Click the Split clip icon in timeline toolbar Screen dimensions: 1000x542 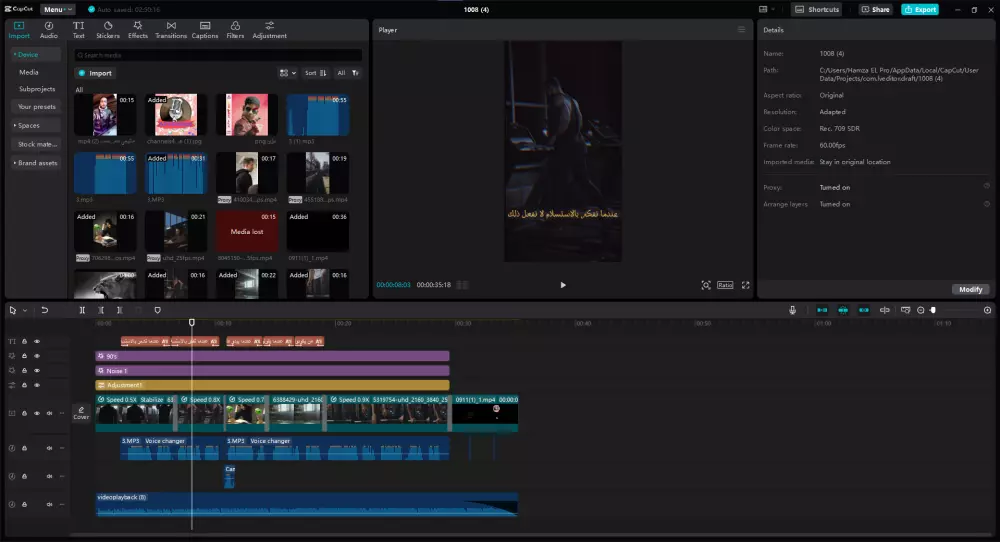[83, 310]
